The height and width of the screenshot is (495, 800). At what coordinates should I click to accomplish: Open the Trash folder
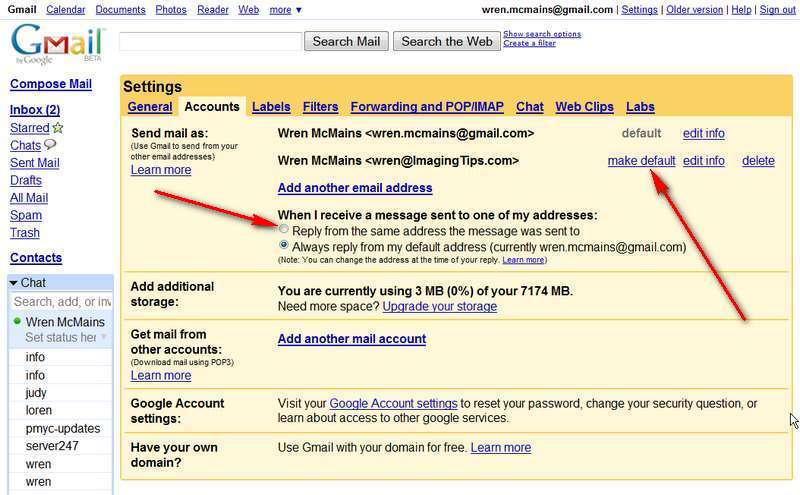[25, 233]
